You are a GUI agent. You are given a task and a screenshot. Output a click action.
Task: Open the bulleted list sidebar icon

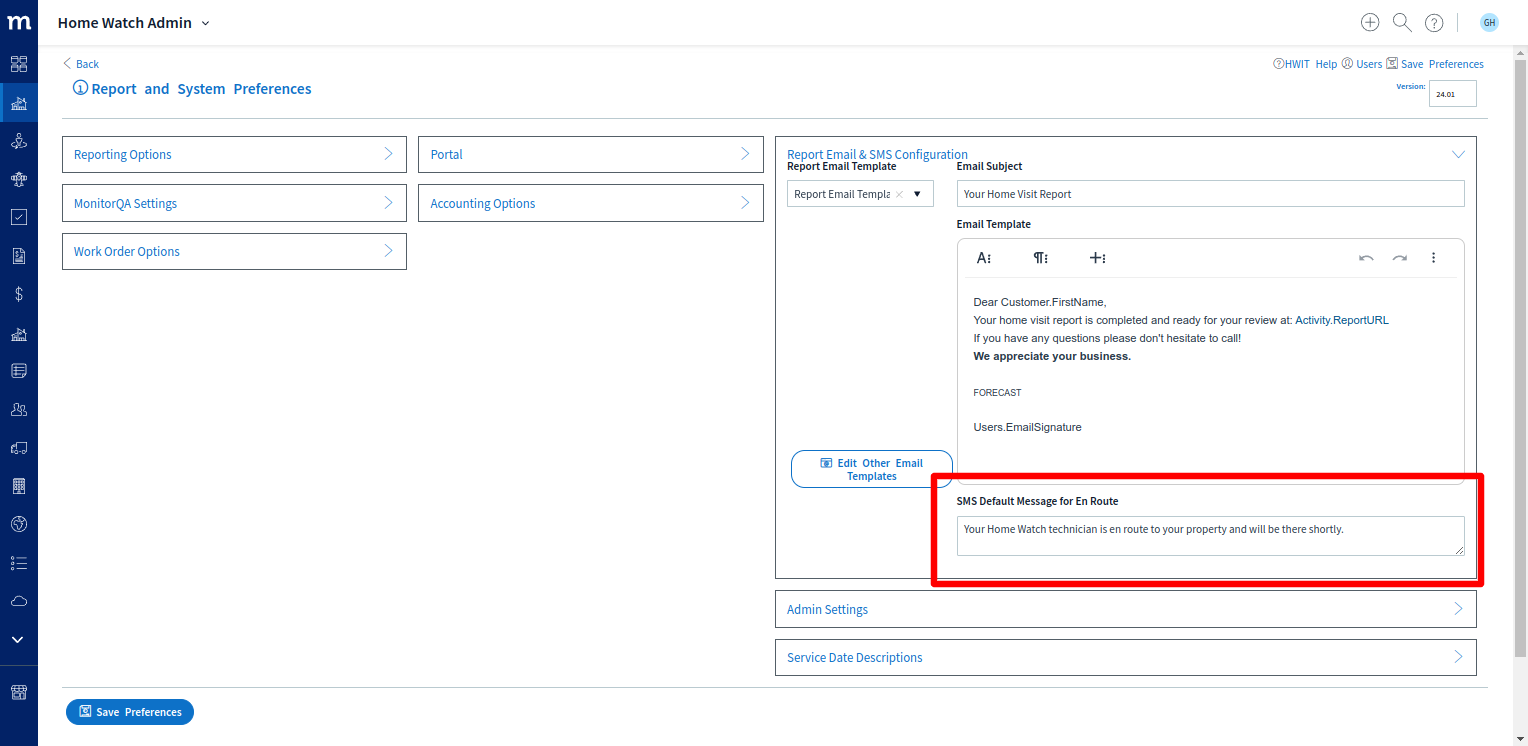point(19,563)
